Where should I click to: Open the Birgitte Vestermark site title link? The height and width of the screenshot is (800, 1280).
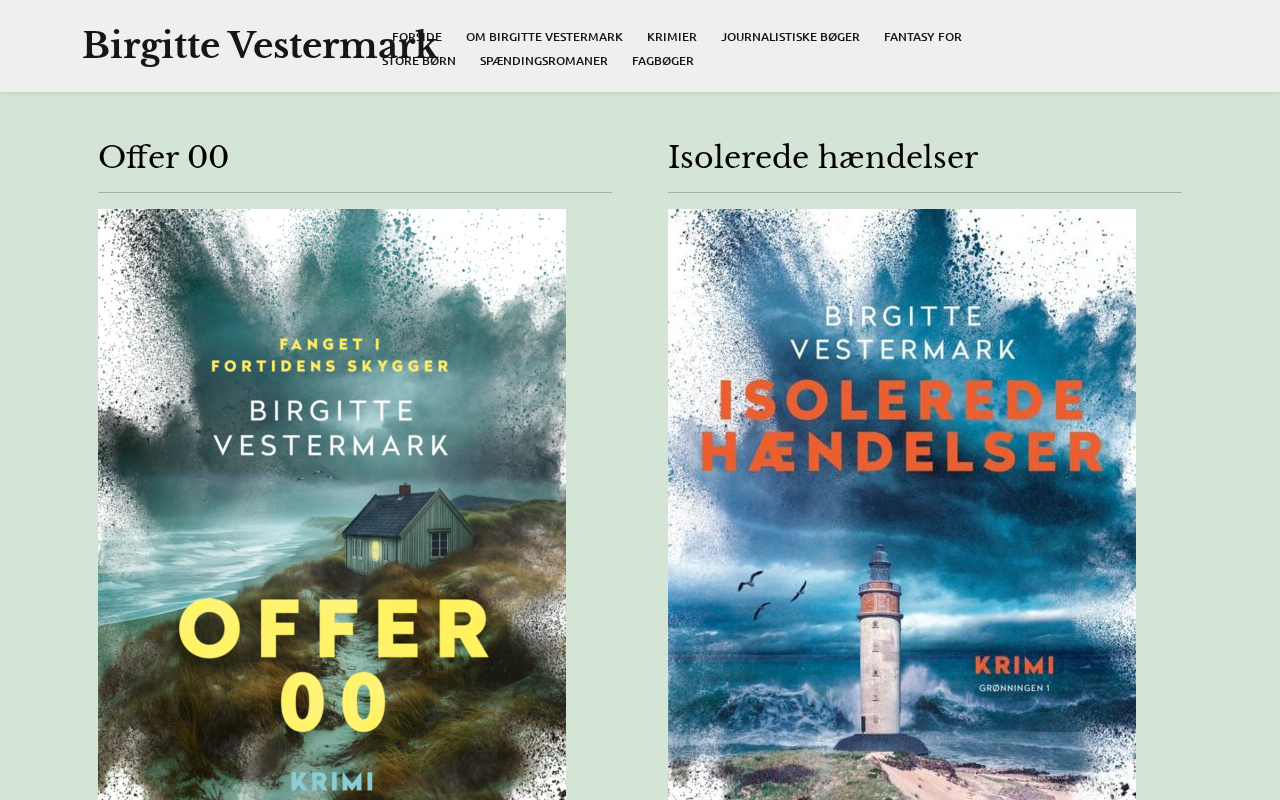pos(259,46)
